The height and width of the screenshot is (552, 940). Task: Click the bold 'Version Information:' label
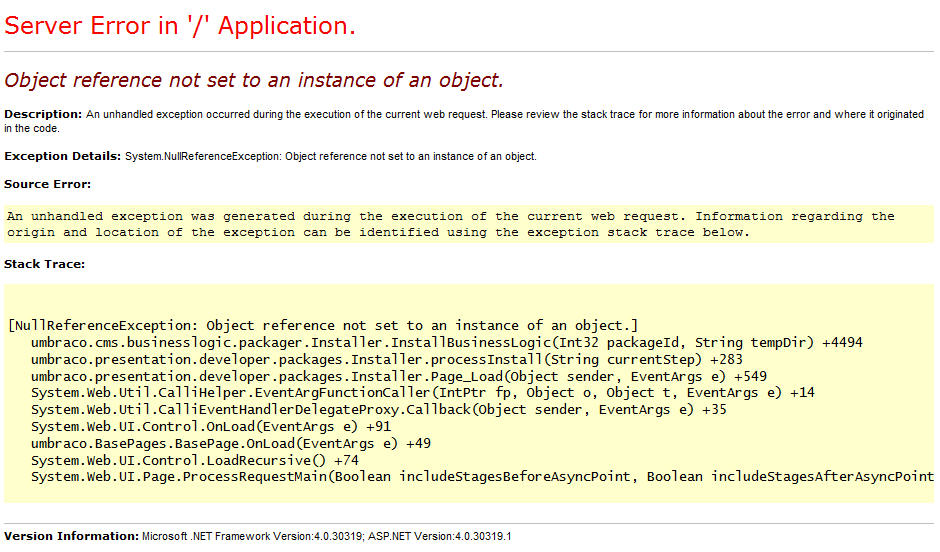[71, 537]
